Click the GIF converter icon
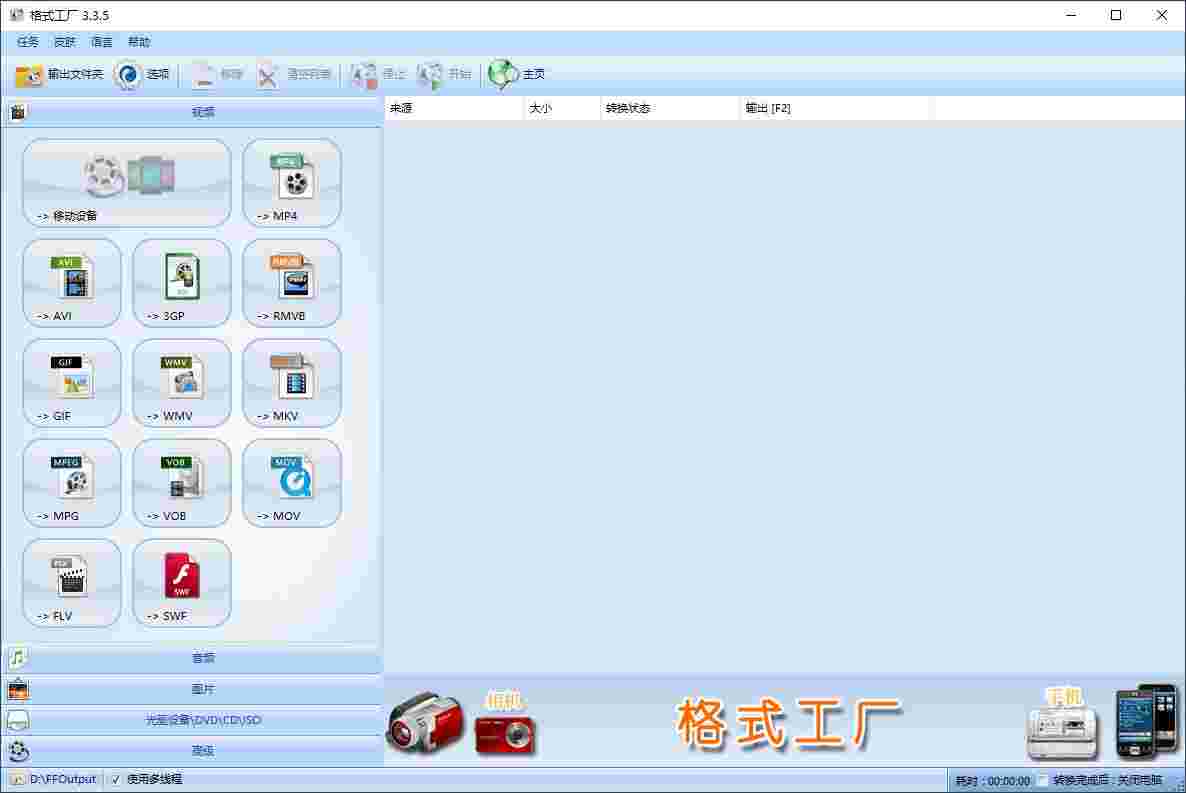Screen dimensions: 1186x793 click(x=71, y=383)
